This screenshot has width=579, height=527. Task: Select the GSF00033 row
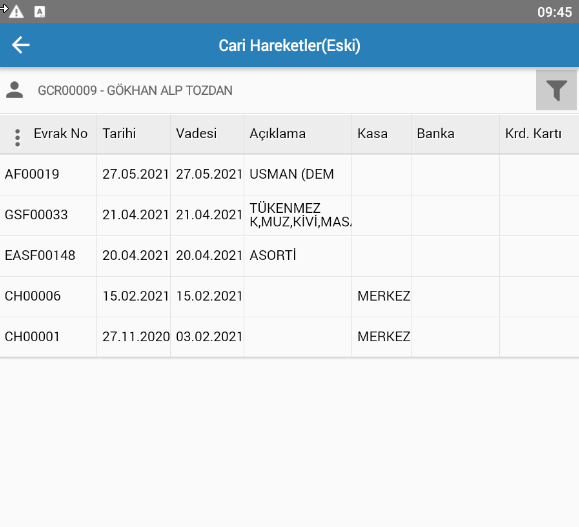tap(290, 215)
